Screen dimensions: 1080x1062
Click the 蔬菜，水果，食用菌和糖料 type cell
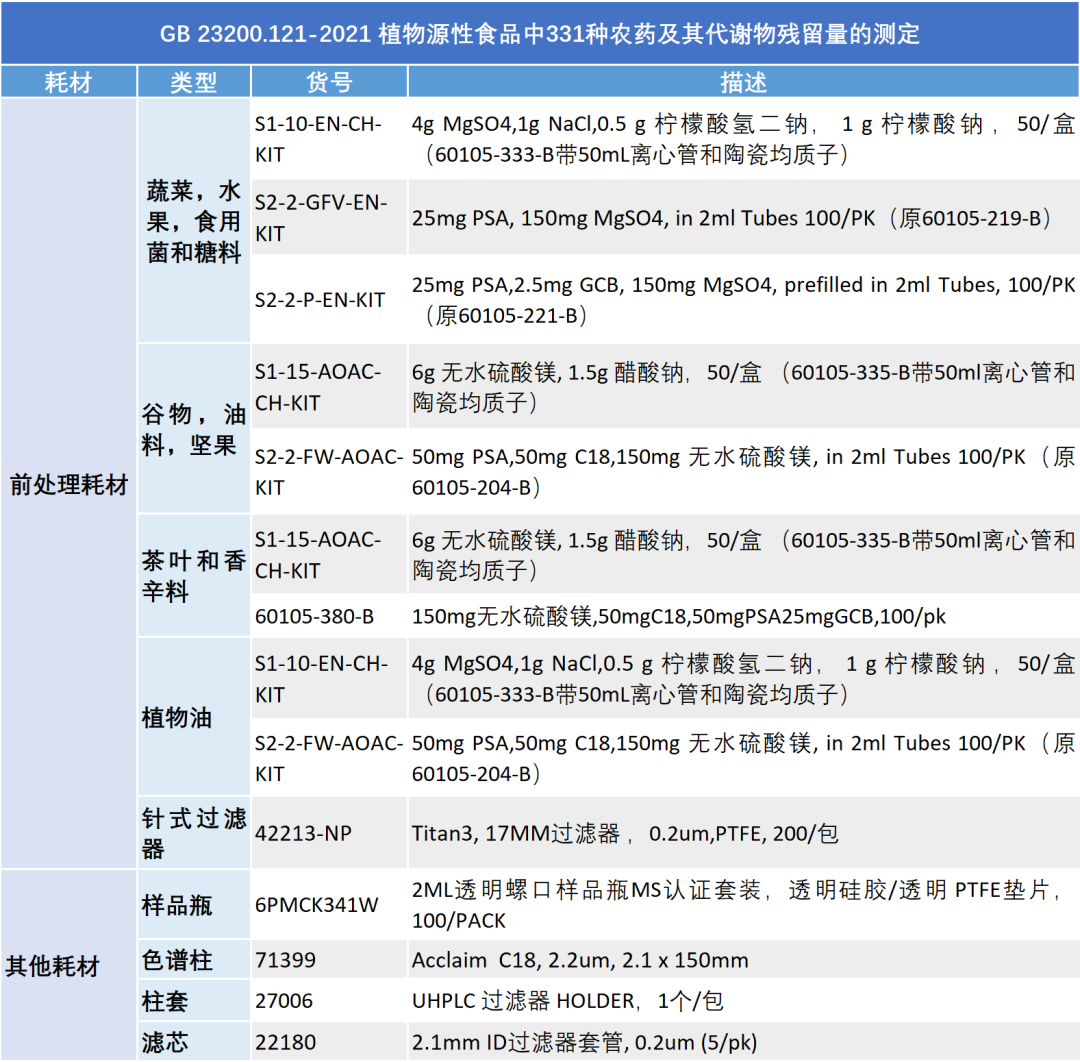click(x=193, y=222)
